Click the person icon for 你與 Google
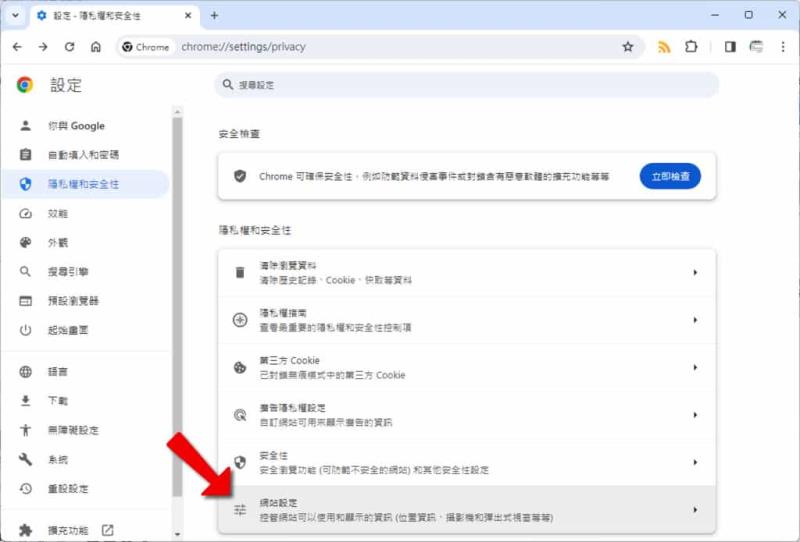800x542 pixels. [26, 126]
